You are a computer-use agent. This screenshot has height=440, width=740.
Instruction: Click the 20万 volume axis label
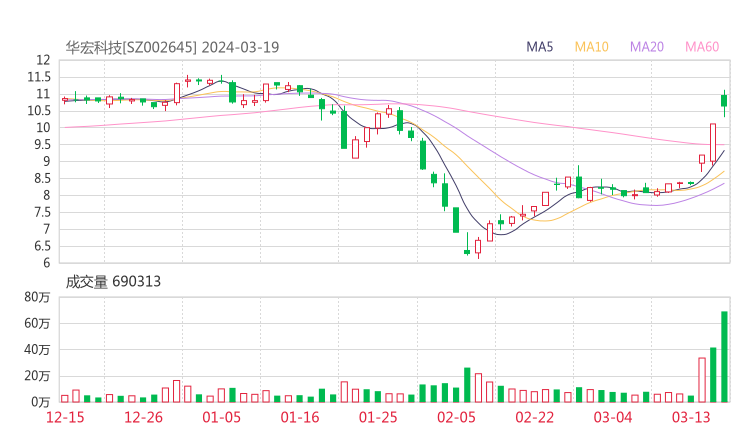pos(37,376)
